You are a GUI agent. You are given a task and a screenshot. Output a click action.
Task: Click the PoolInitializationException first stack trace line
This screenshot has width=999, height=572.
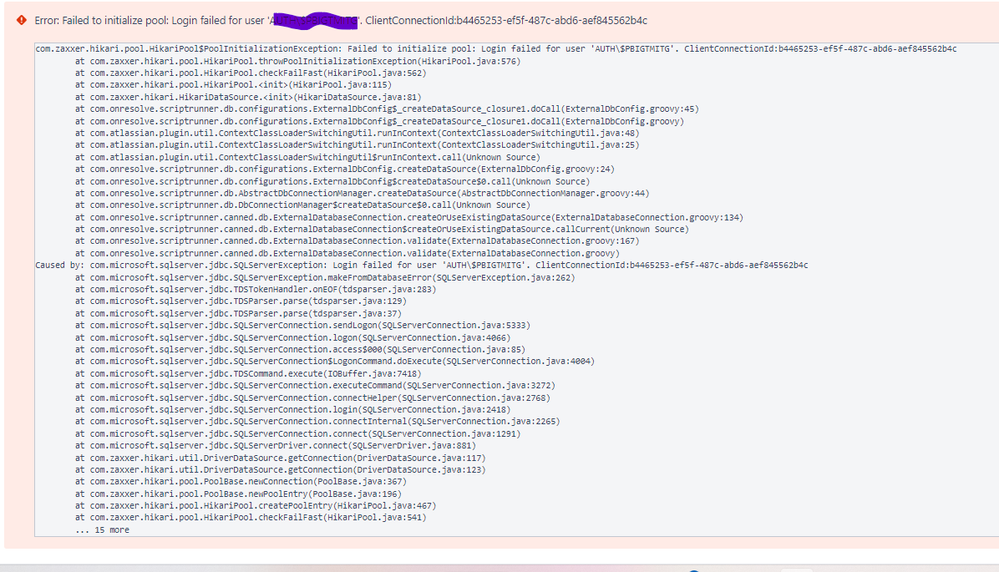(496, 49)
